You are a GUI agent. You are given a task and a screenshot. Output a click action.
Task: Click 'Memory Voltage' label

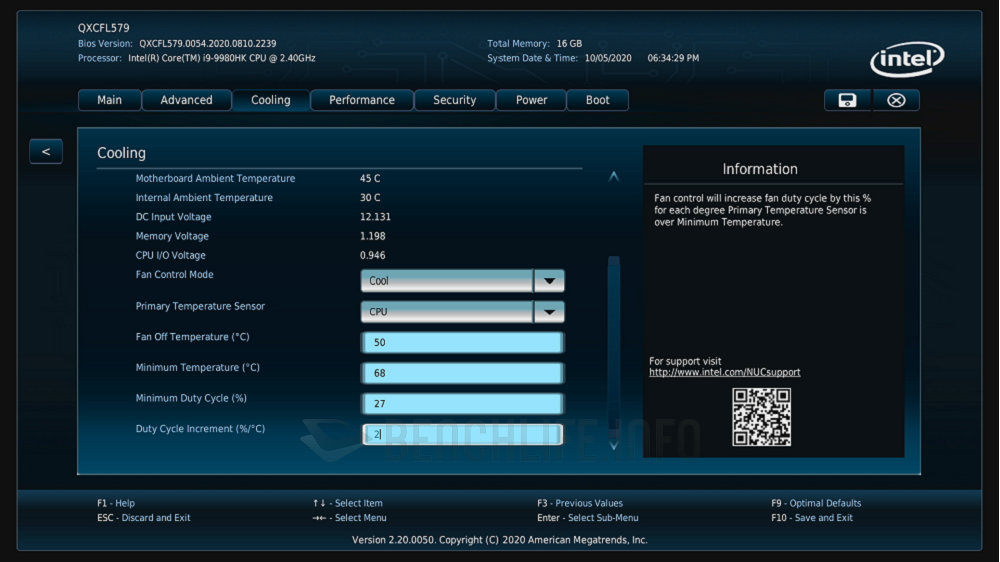coord(172,236)
